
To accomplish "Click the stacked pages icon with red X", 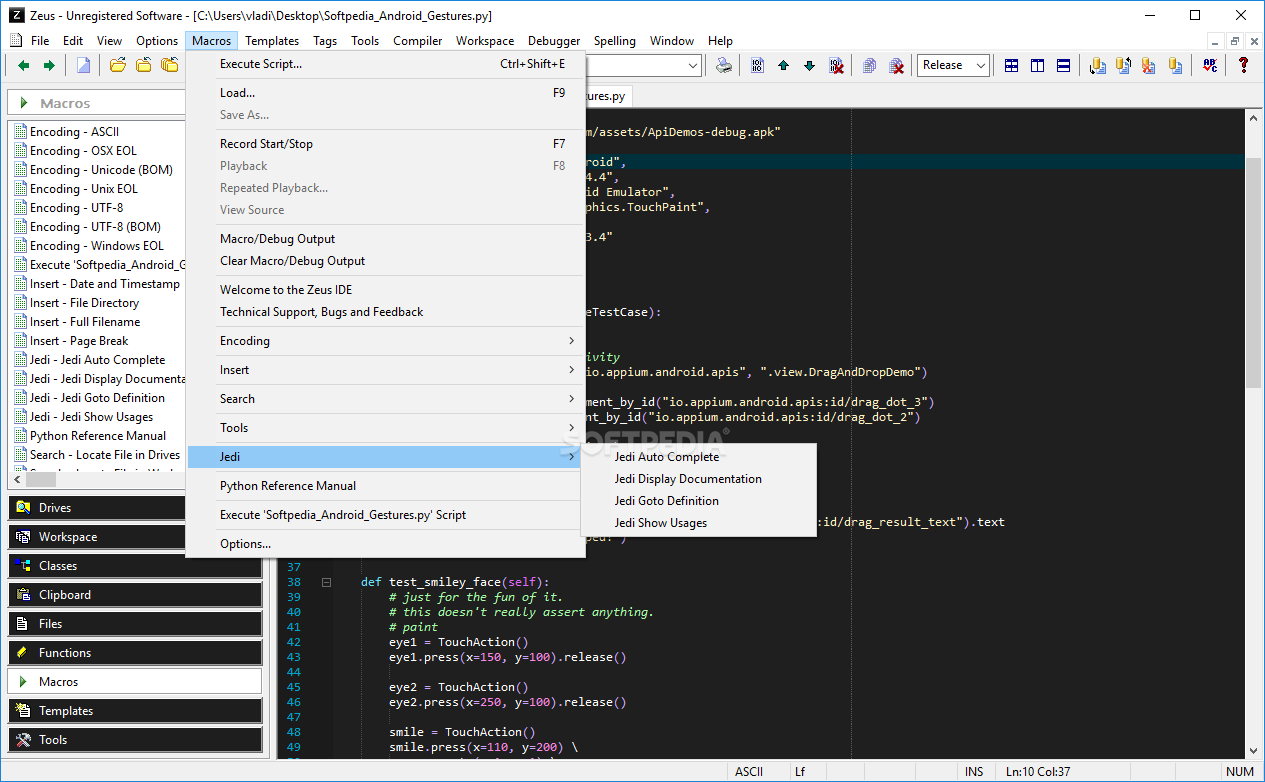I will click(x=897, y=65).
